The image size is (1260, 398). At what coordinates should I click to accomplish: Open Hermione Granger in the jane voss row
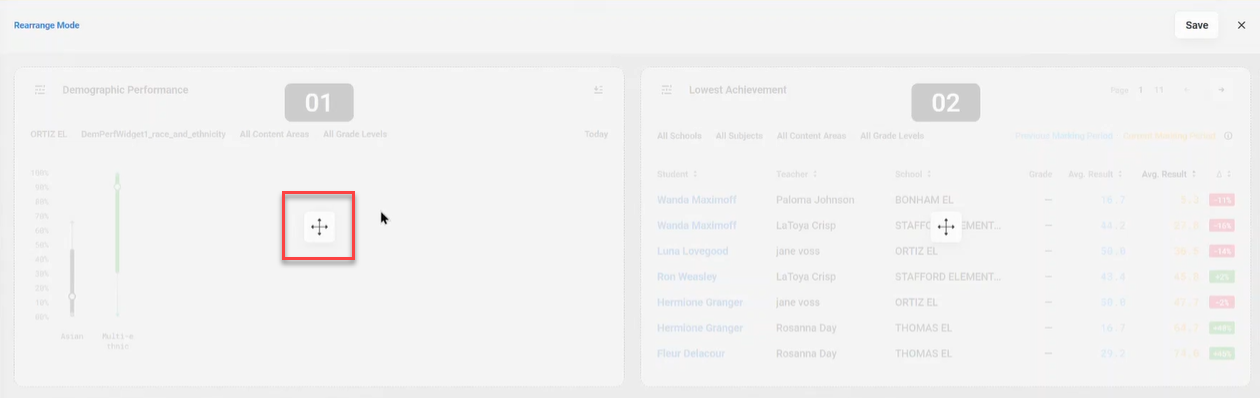700,302
